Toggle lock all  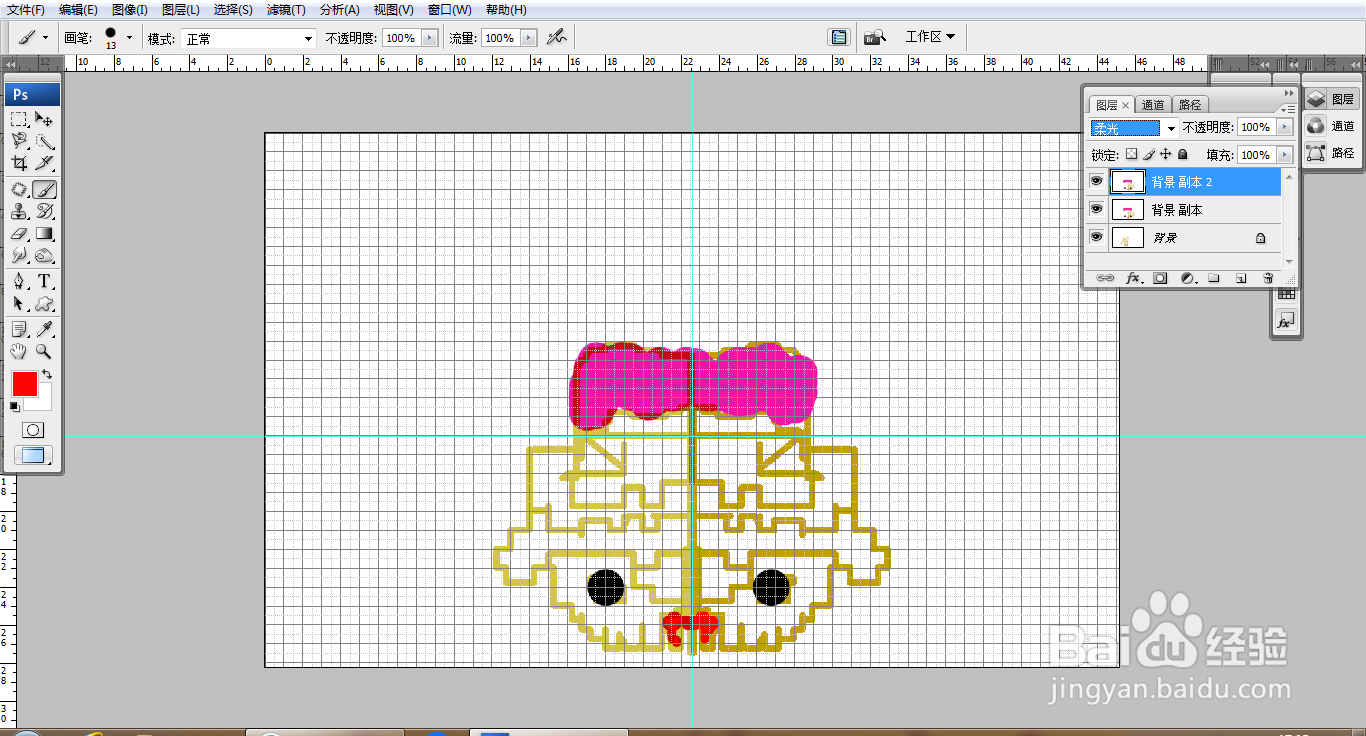click(x=1183, y=155)
